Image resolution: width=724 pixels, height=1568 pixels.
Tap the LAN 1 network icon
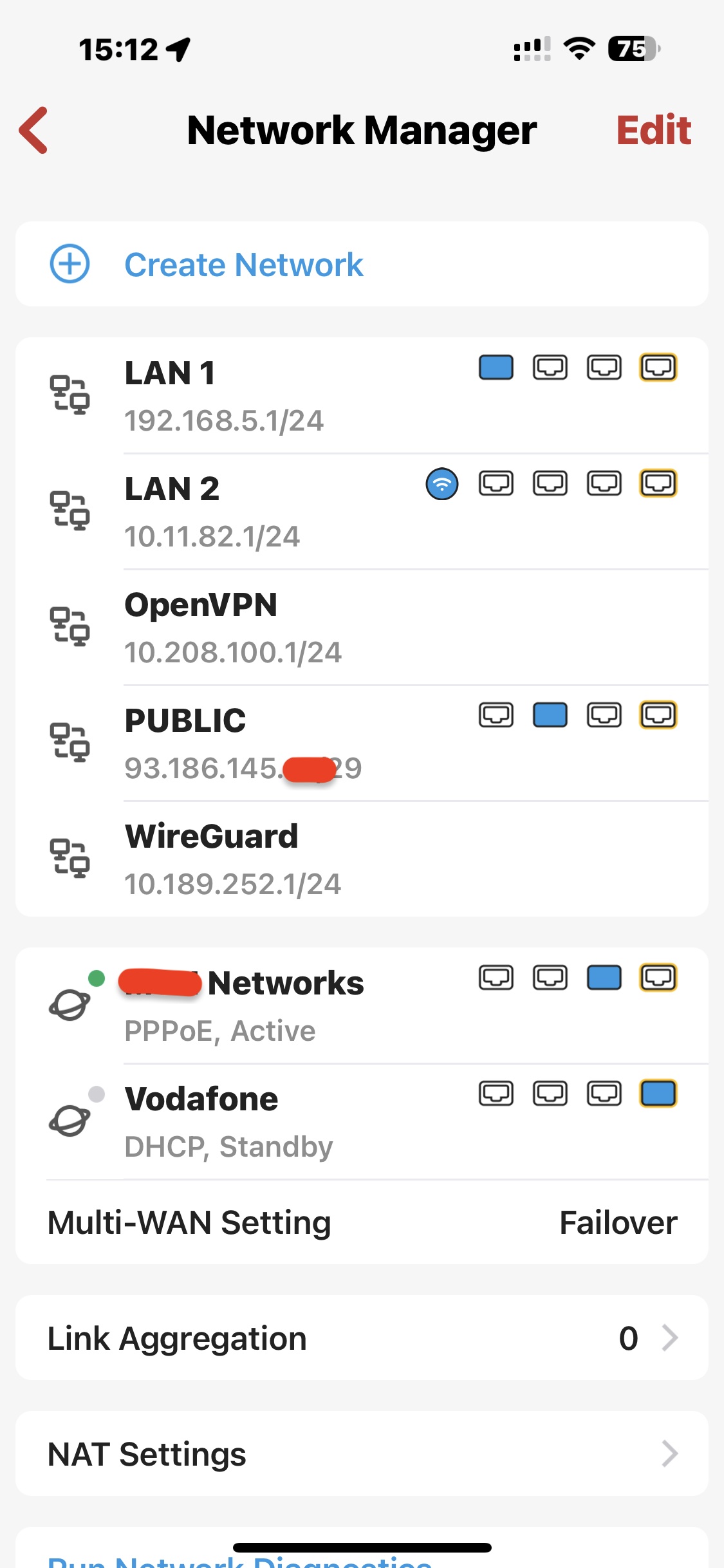(x=70, y=394)
